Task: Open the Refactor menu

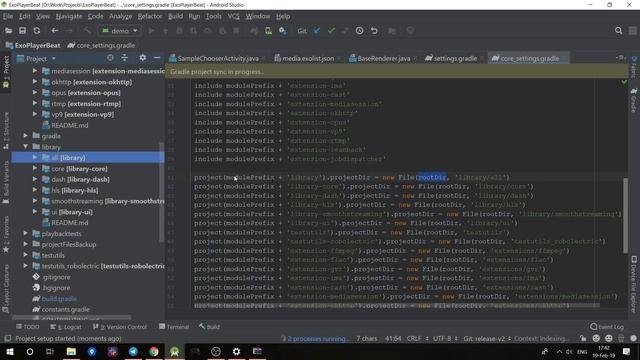Action: point(150,16)
